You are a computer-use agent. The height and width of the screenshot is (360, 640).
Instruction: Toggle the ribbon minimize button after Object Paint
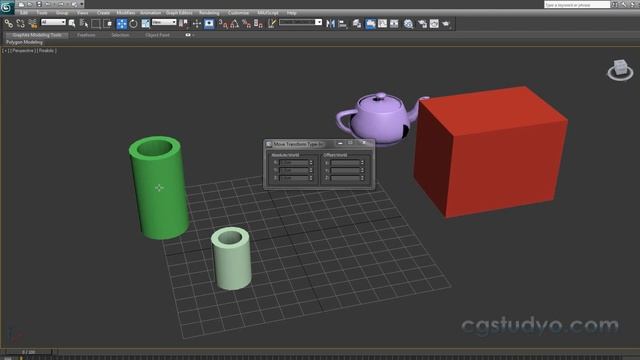pos(188,35)
